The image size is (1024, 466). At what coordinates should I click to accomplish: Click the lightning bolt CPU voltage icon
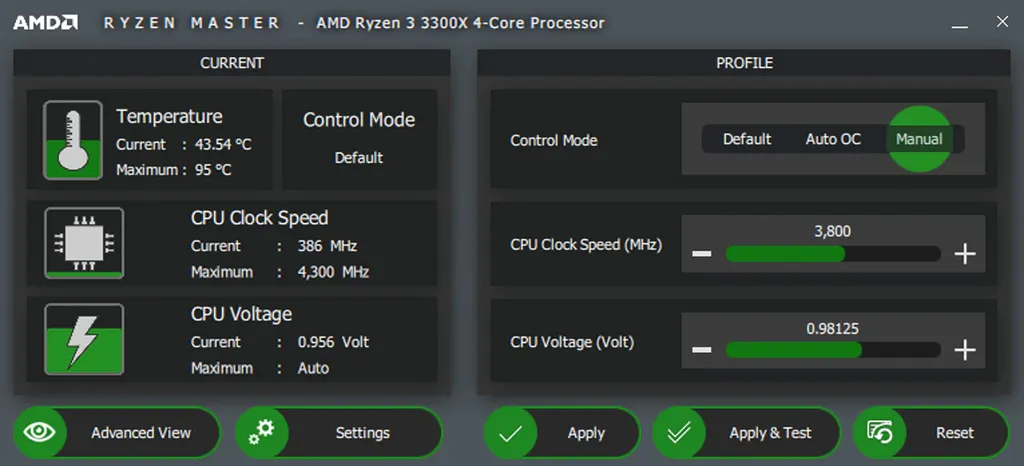click(84, 339)
